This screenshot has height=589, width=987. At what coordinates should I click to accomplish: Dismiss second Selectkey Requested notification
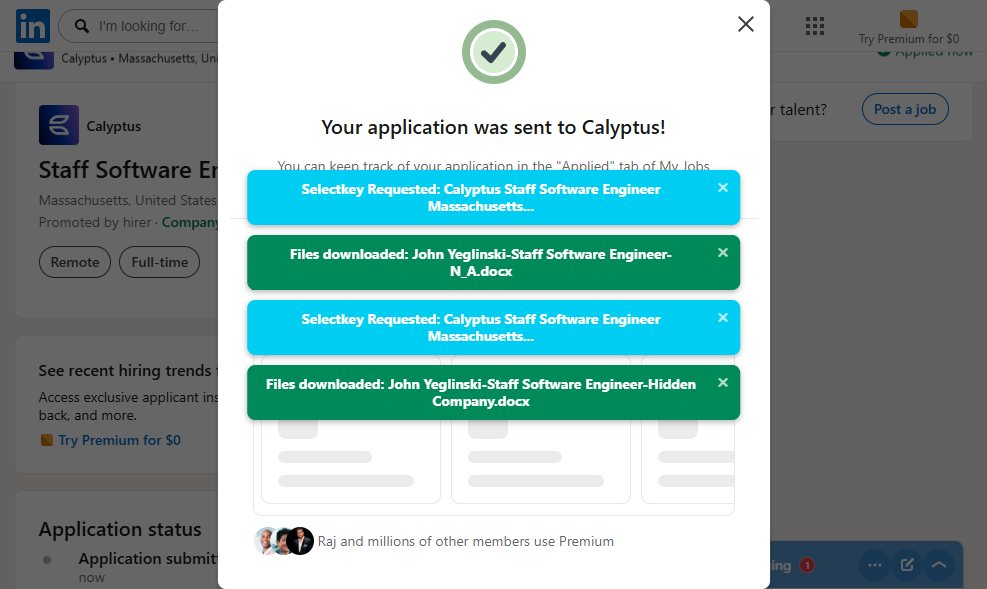point(723,318)
